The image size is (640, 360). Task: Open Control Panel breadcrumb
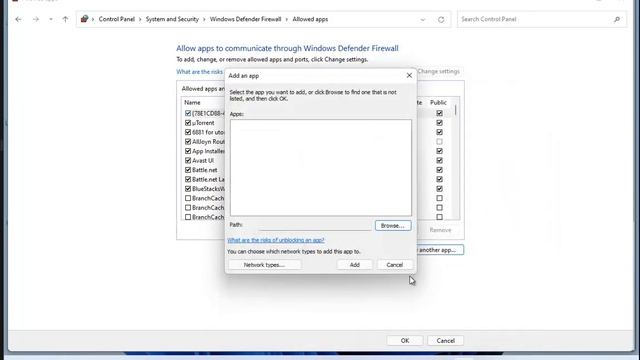(117, 19)
